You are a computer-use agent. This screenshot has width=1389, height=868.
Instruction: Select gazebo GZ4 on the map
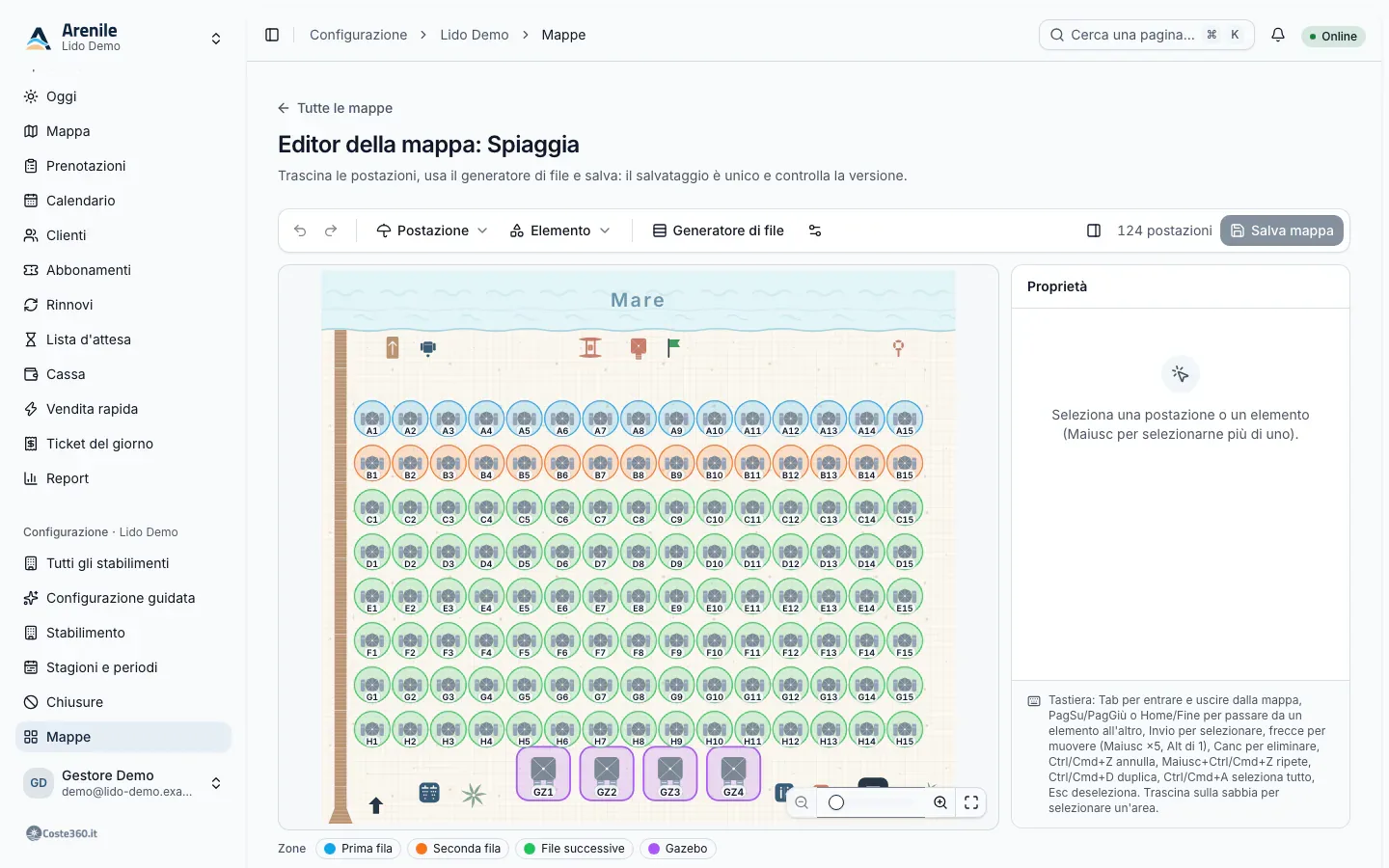[x=734, y=773]
